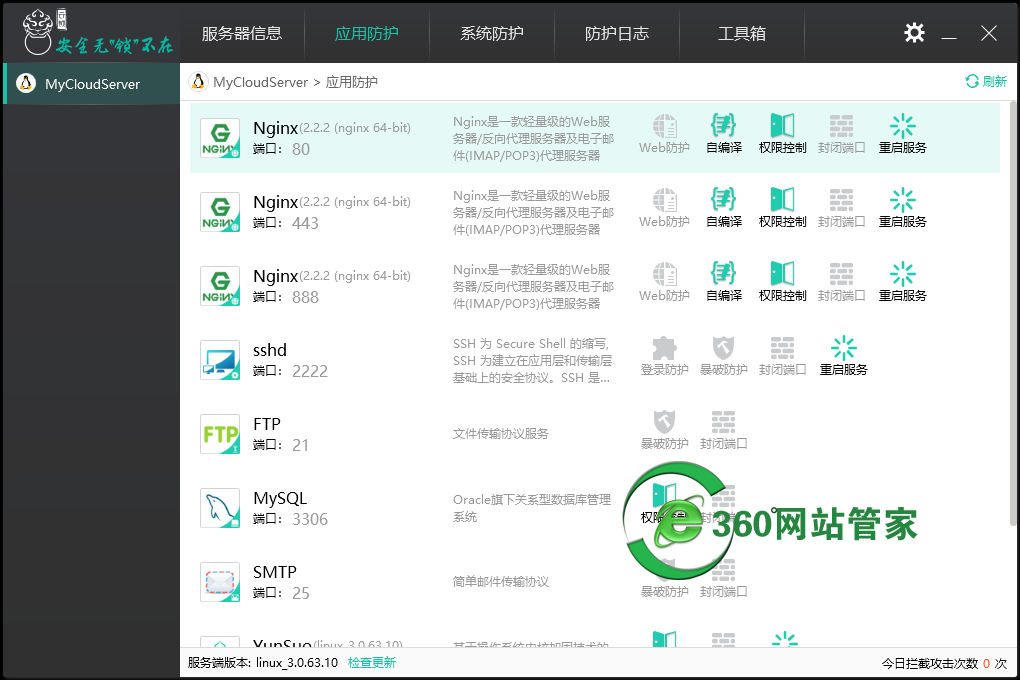1020x680 pixels.
Task: Click the 文件传输协议服务 description
Action: (500, 433)
